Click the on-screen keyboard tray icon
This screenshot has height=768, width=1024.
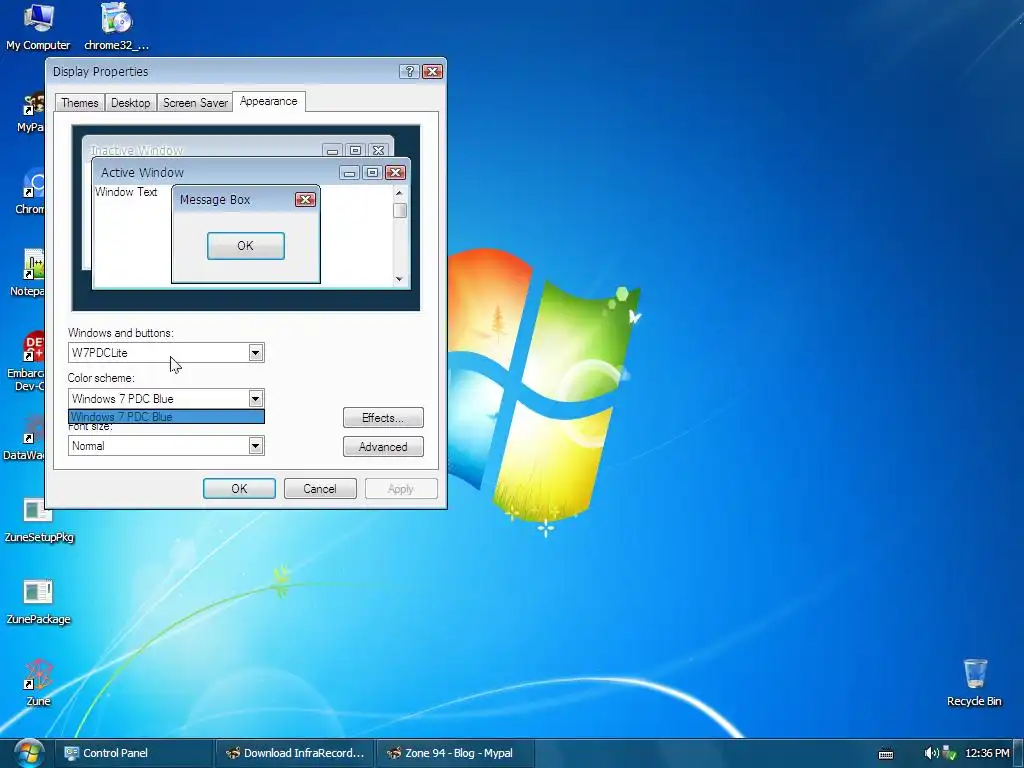tap(886, 754)
